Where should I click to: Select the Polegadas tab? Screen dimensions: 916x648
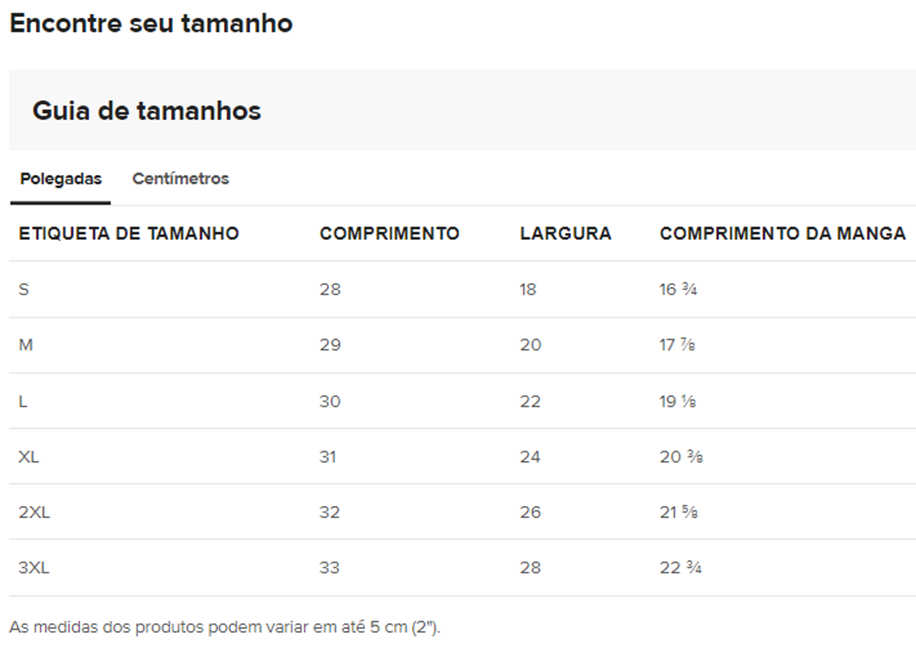(x=61, y=179)
